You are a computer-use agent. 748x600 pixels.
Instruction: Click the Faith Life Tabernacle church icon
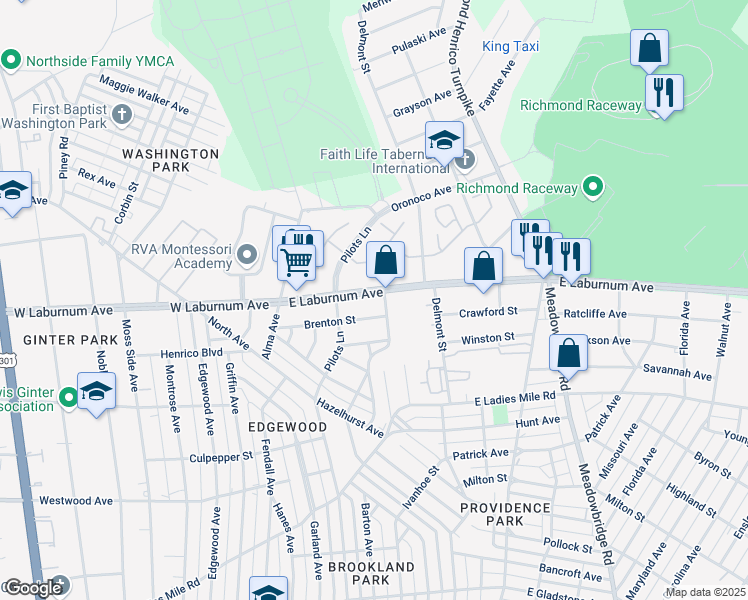tap(466, 160)
